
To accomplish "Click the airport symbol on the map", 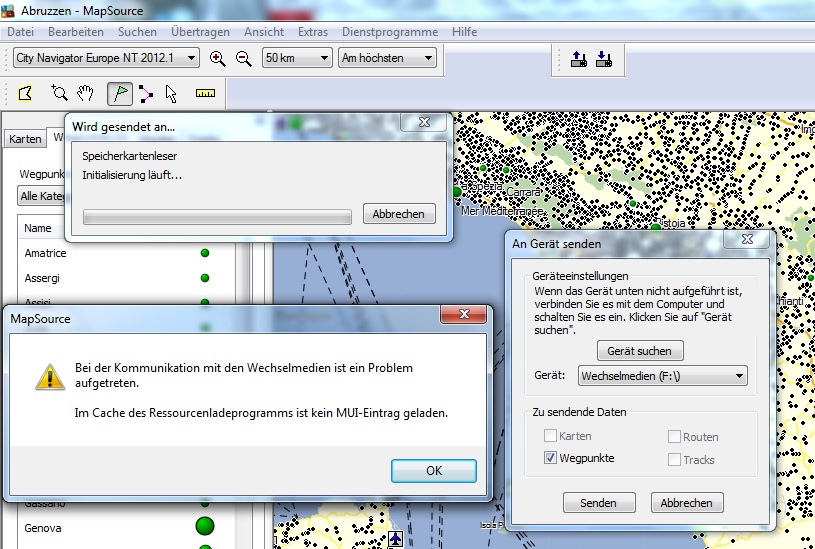I will click(396, 539).
